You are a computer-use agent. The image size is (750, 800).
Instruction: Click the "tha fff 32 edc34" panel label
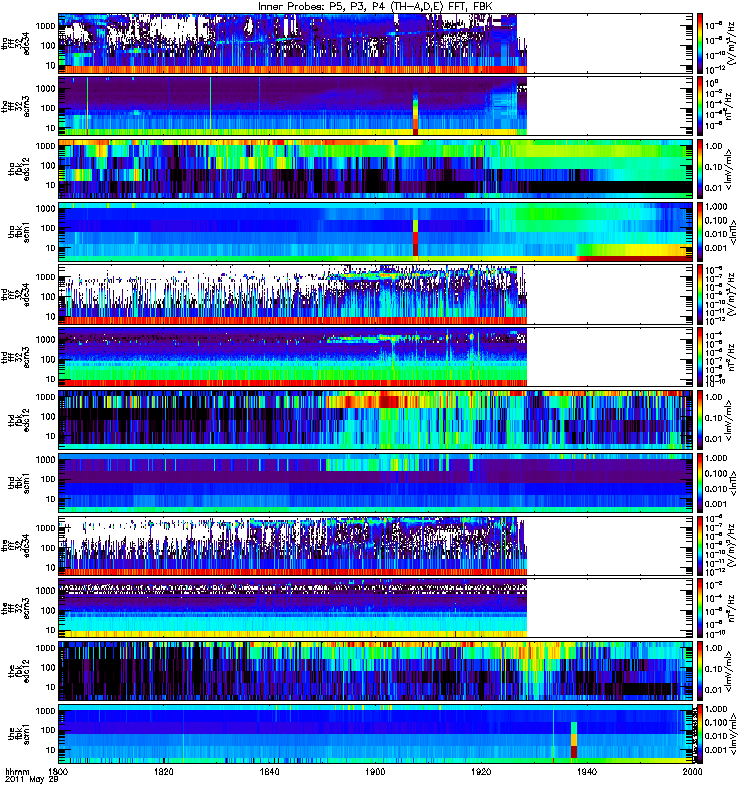coord(16,43)
